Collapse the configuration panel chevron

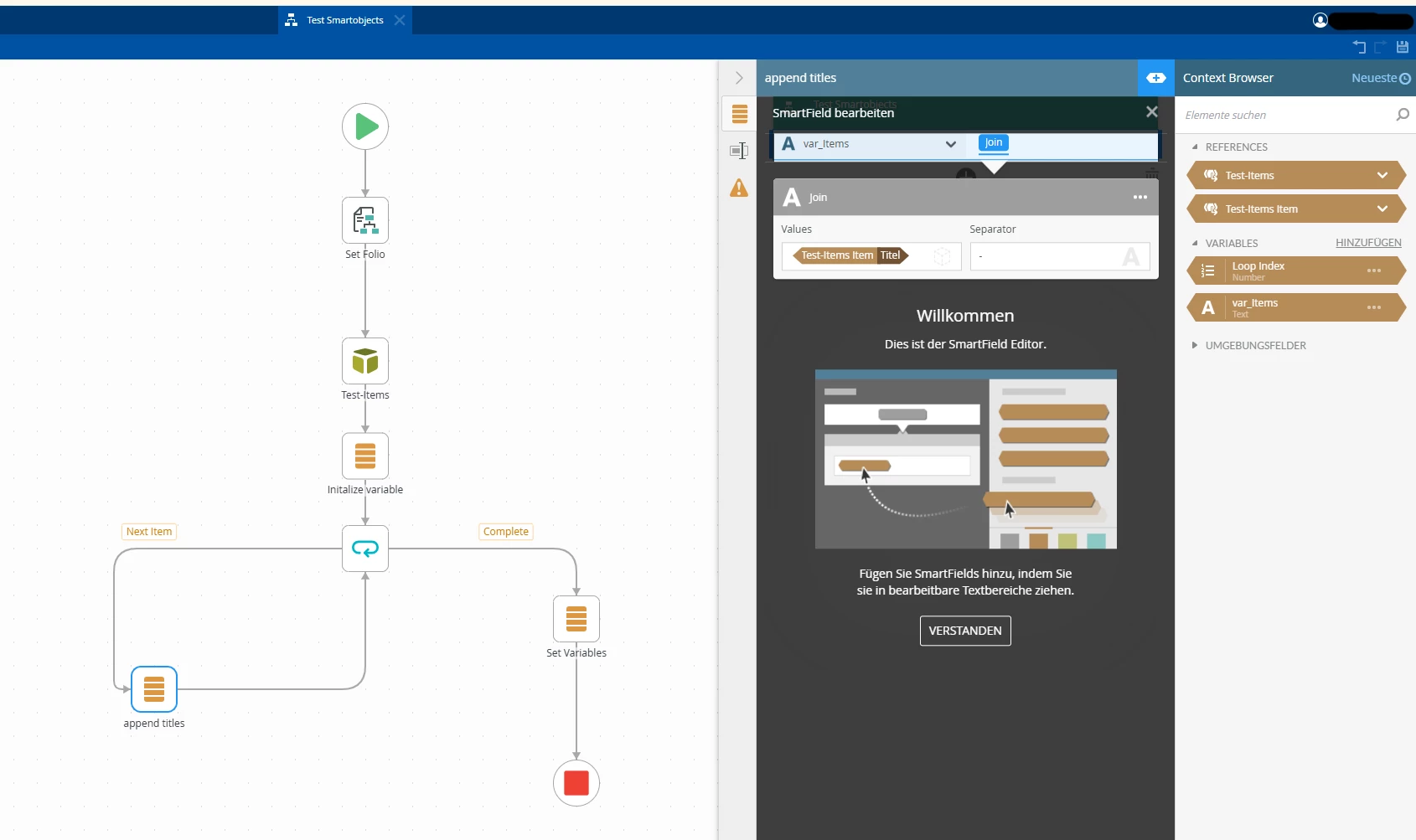click(x=739, y=78)
